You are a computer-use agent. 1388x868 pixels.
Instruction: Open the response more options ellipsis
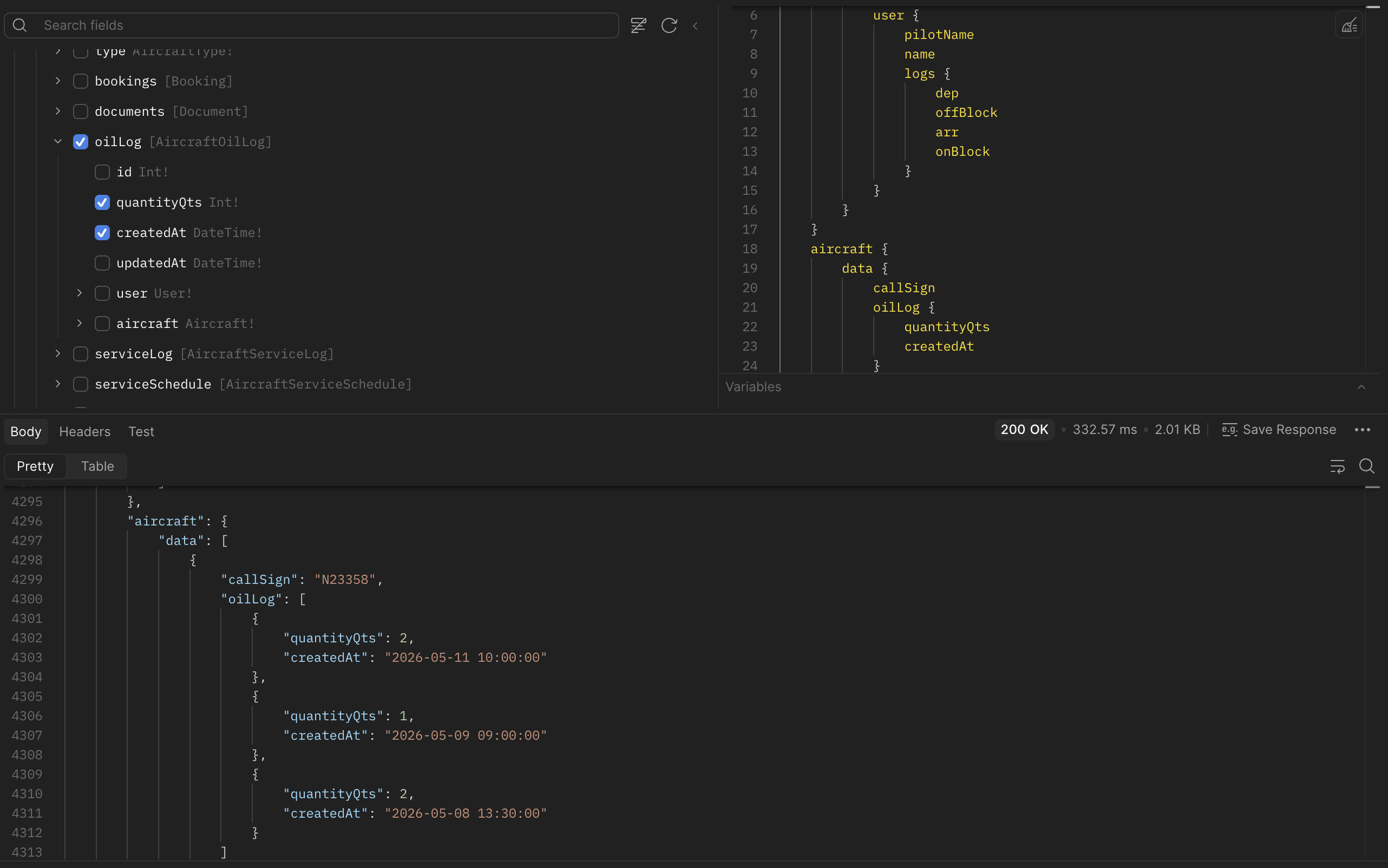click(1362, 430)
